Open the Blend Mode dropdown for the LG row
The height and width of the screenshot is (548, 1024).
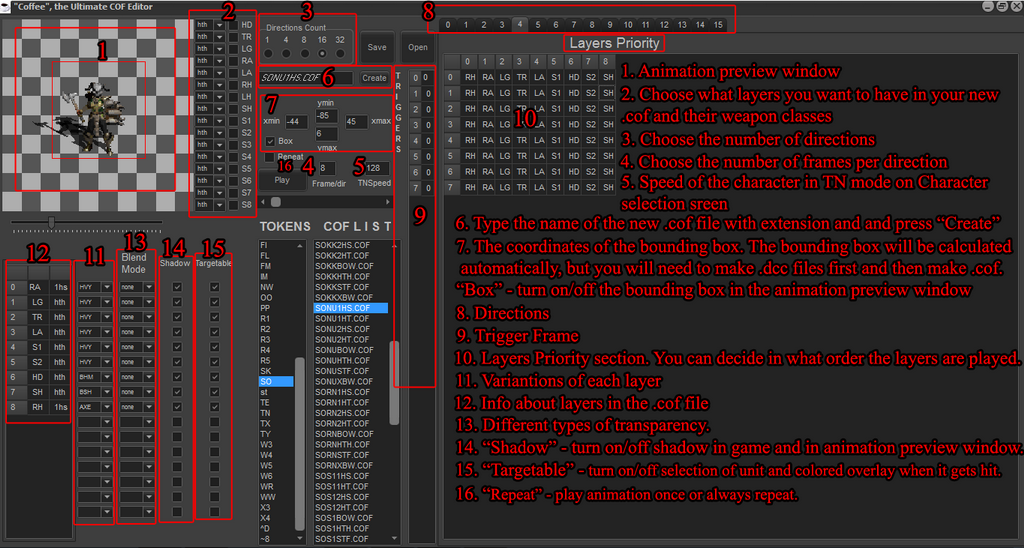pos(149,302)
